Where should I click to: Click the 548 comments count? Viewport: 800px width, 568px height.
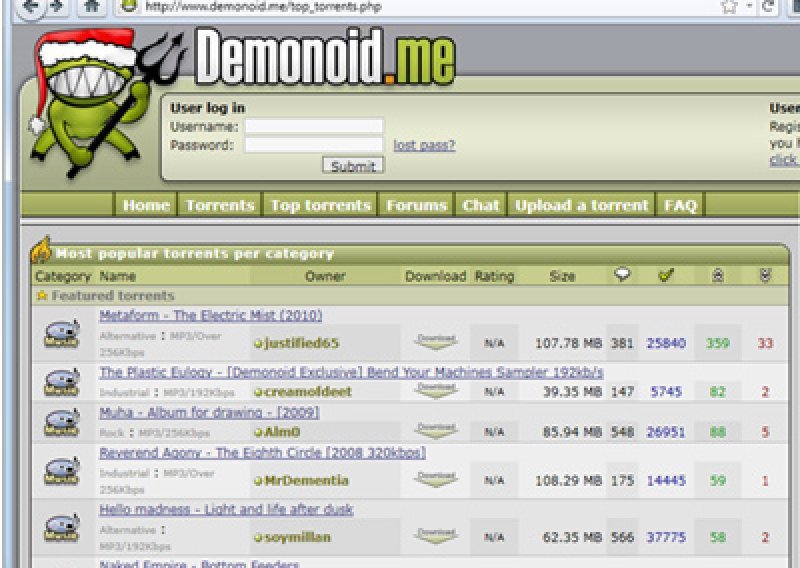pyautogui.click(x=622, y=432)
